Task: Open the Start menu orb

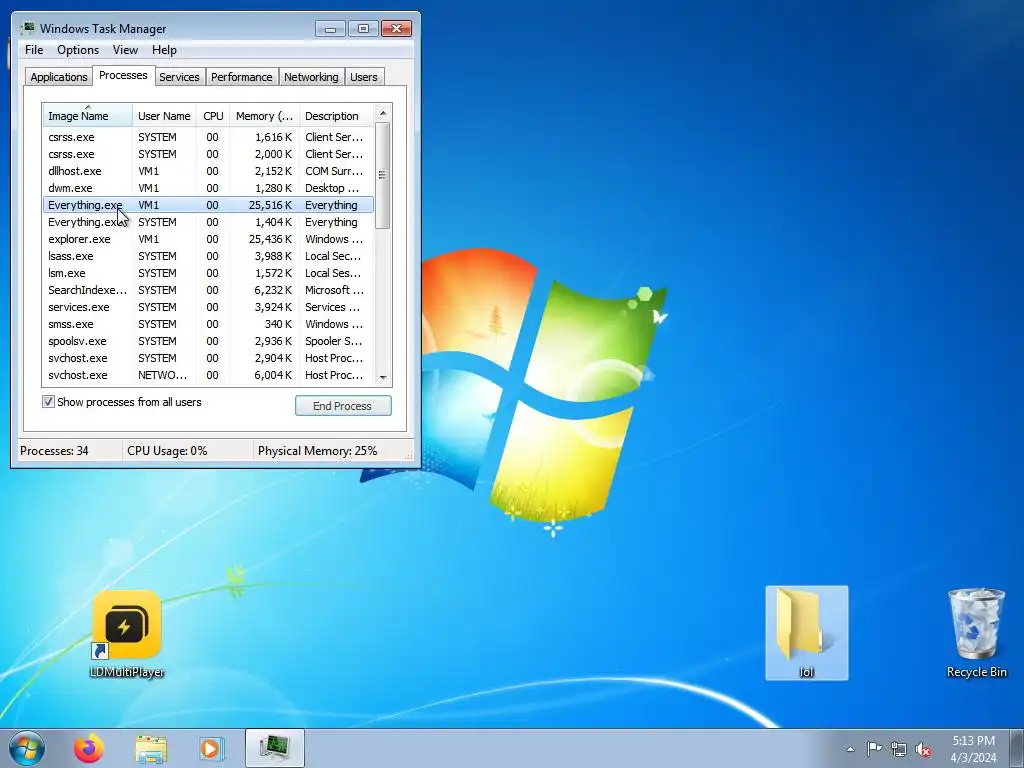Action: point(27,748)
